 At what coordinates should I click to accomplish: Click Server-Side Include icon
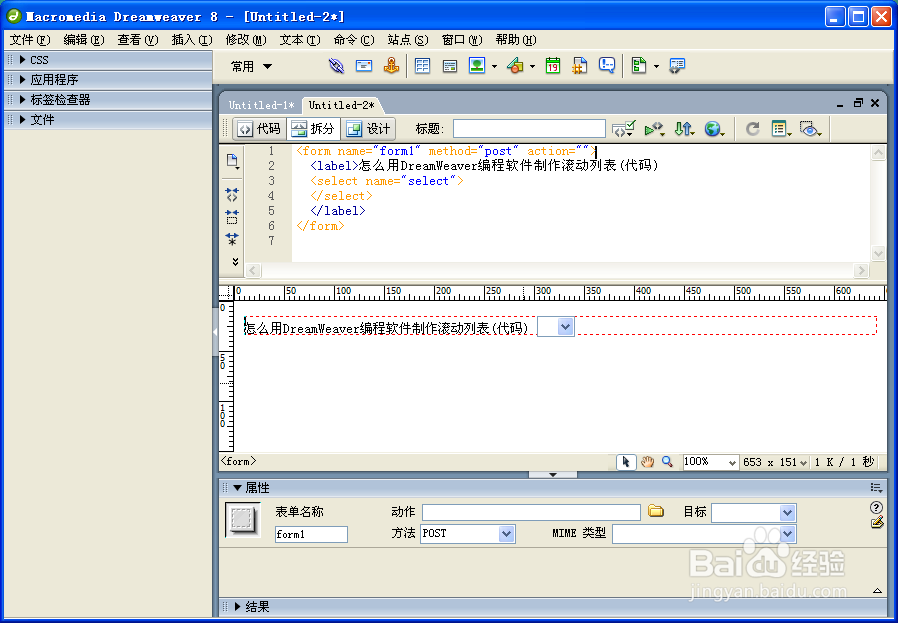580,66
